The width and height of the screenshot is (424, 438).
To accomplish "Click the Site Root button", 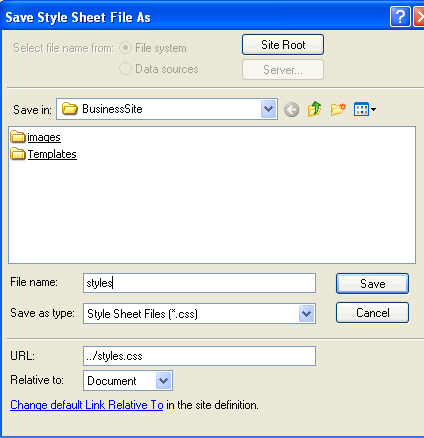I will point(283,45).
